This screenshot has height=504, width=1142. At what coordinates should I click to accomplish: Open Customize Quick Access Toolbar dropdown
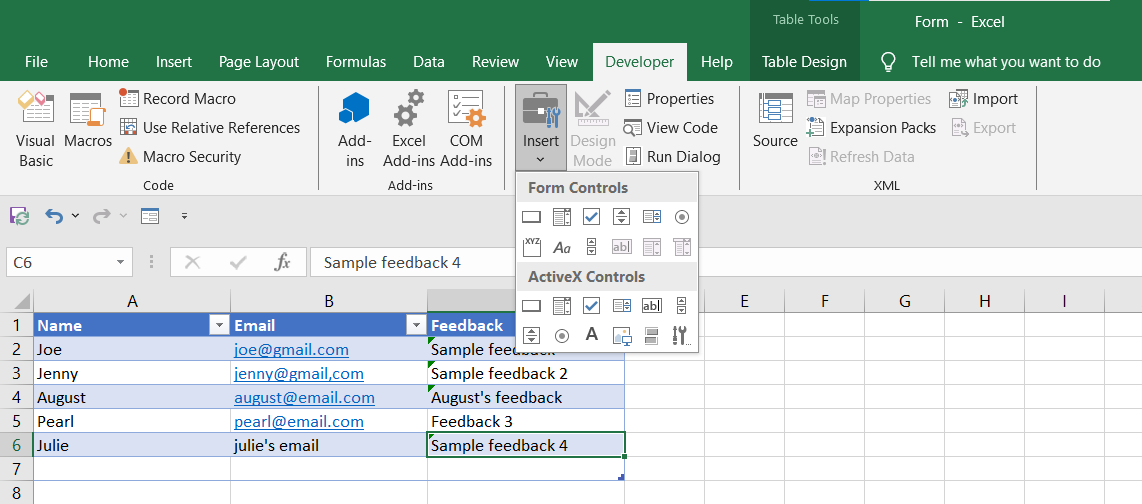[x=184, y=216]
